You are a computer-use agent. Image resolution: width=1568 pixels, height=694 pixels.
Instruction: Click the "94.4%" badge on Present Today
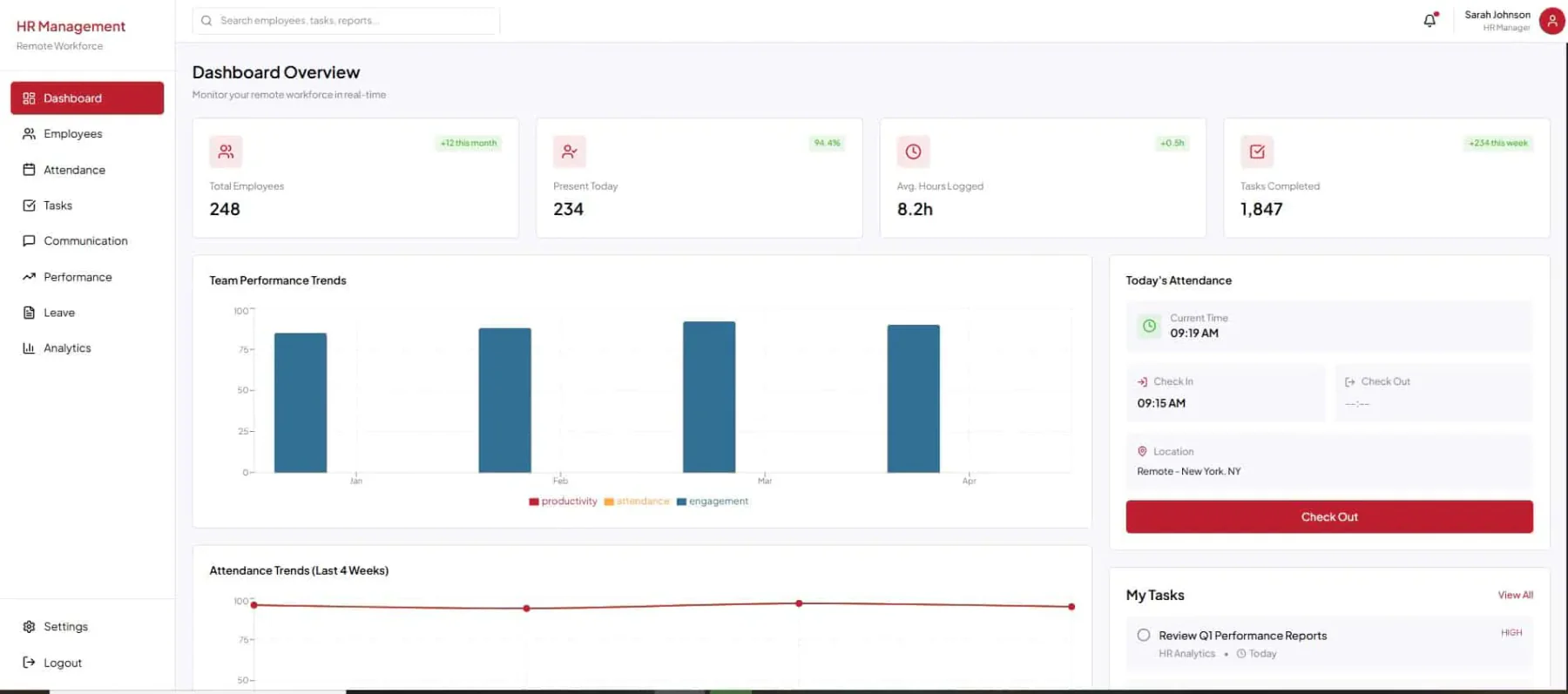[828, 144]
